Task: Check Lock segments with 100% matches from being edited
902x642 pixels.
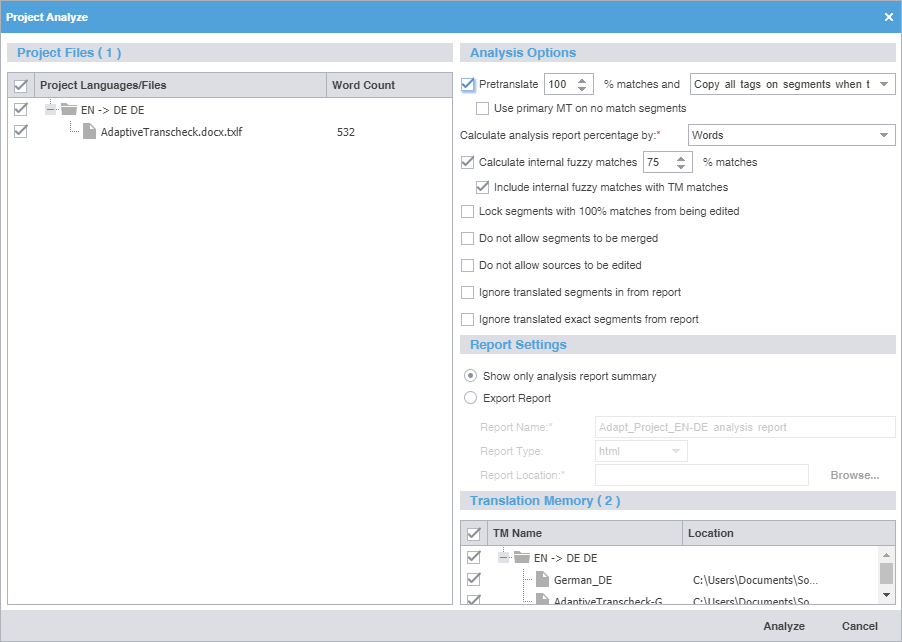Action: (466, 211)
